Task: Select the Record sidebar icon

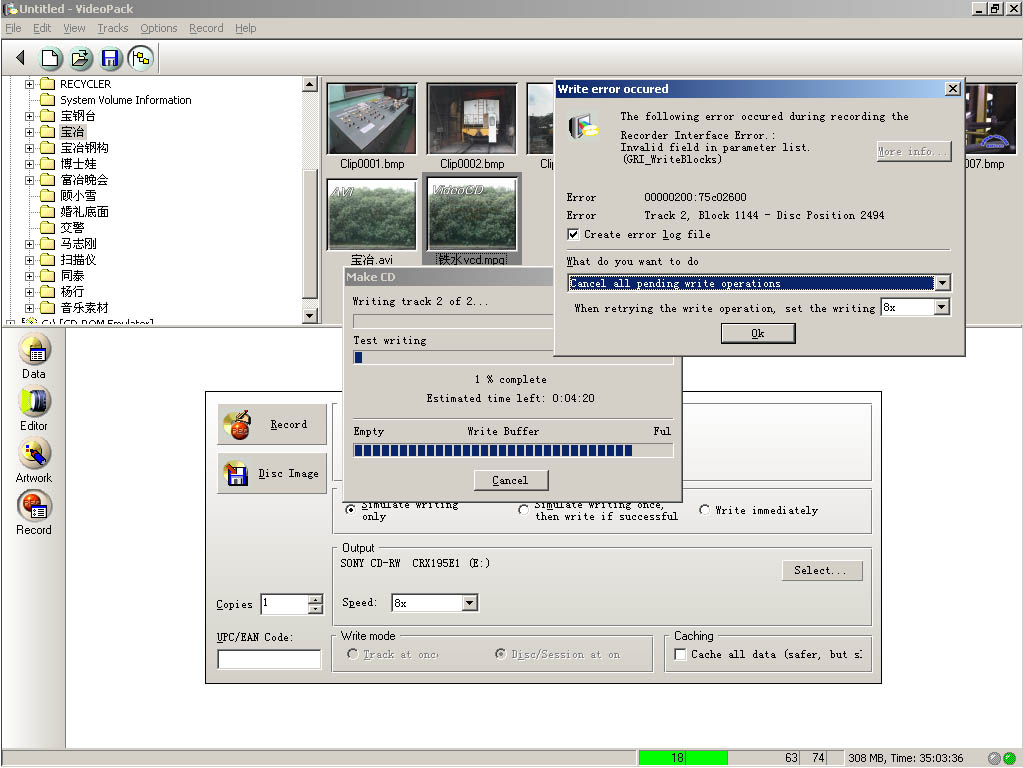Action: [x=35, y=506]
